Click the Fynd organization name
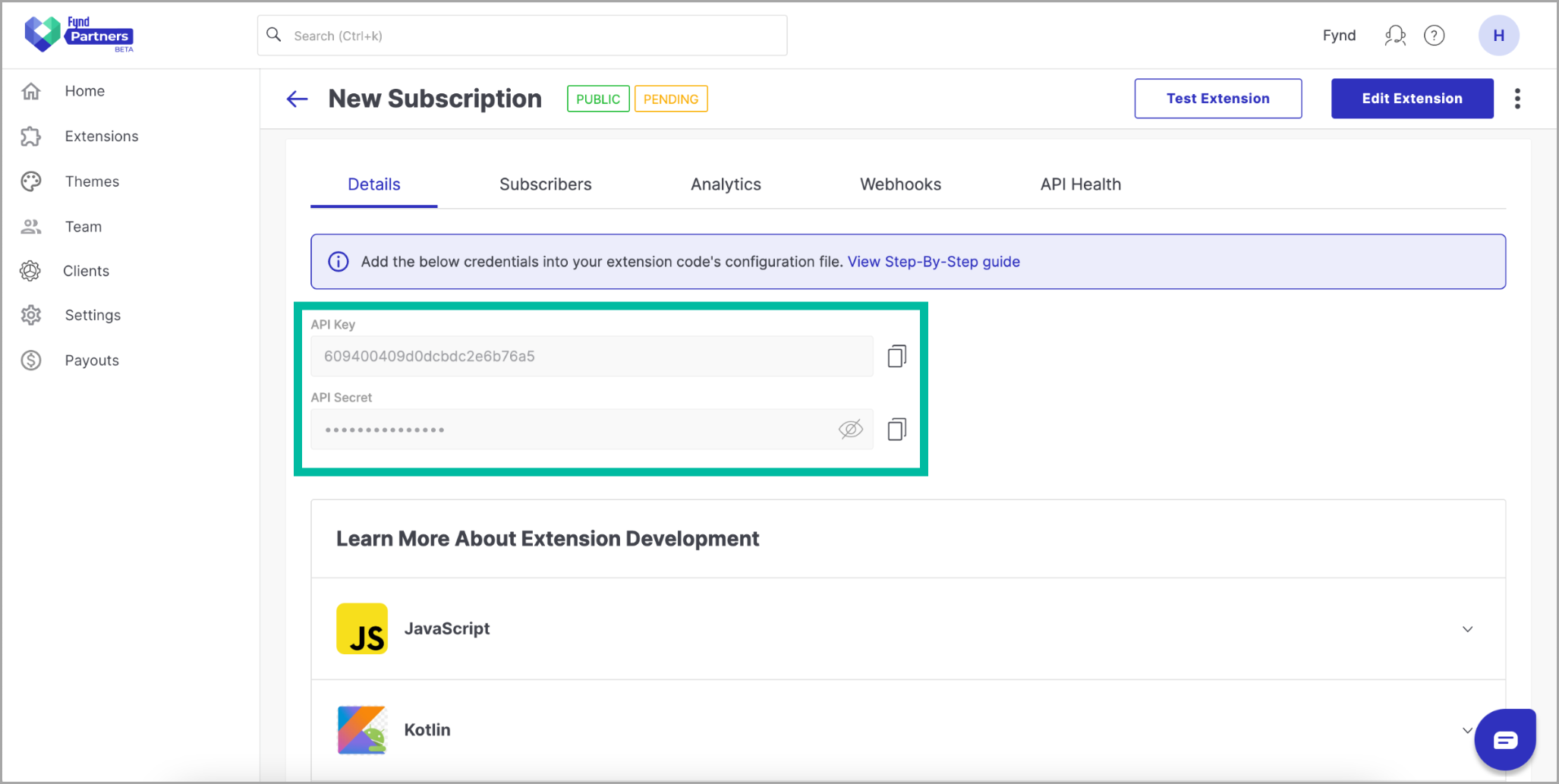 pyautogui.click(x=1339, y=36)
